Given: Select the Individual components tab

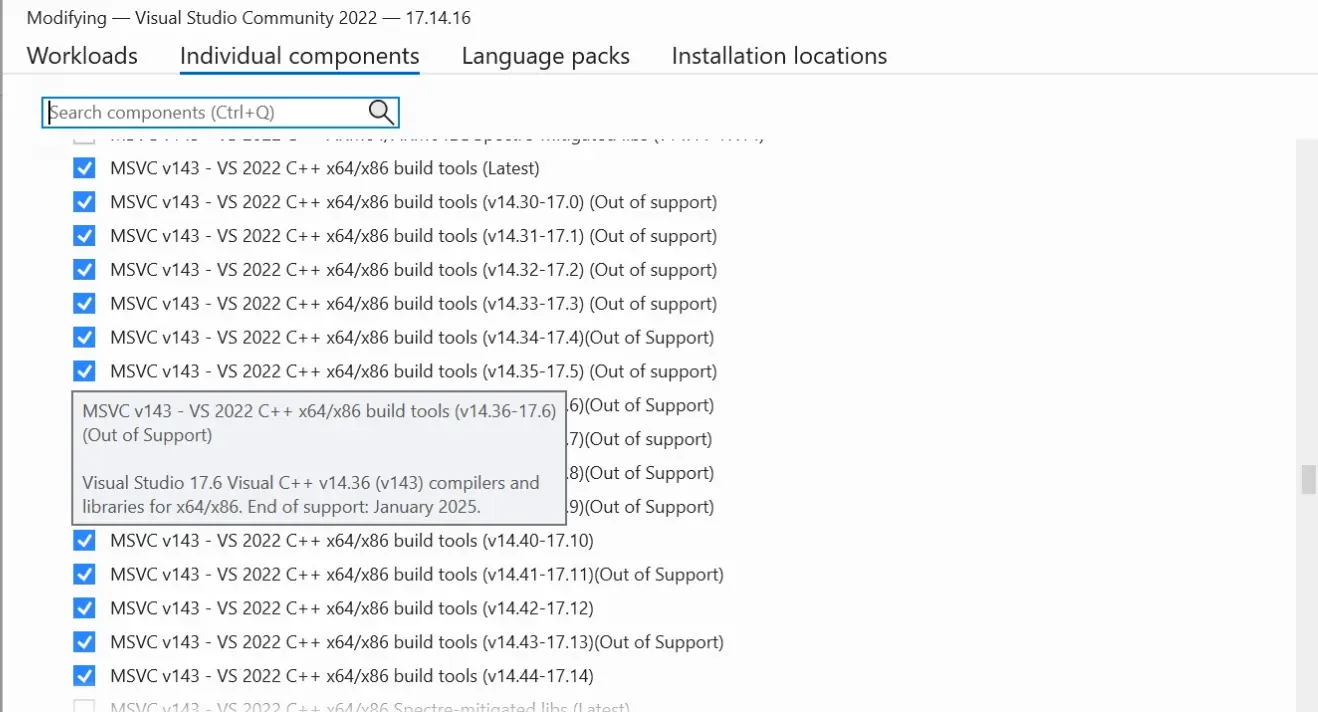Looking at the screenshot, I should pyautogui.click(x=299, y=56).
